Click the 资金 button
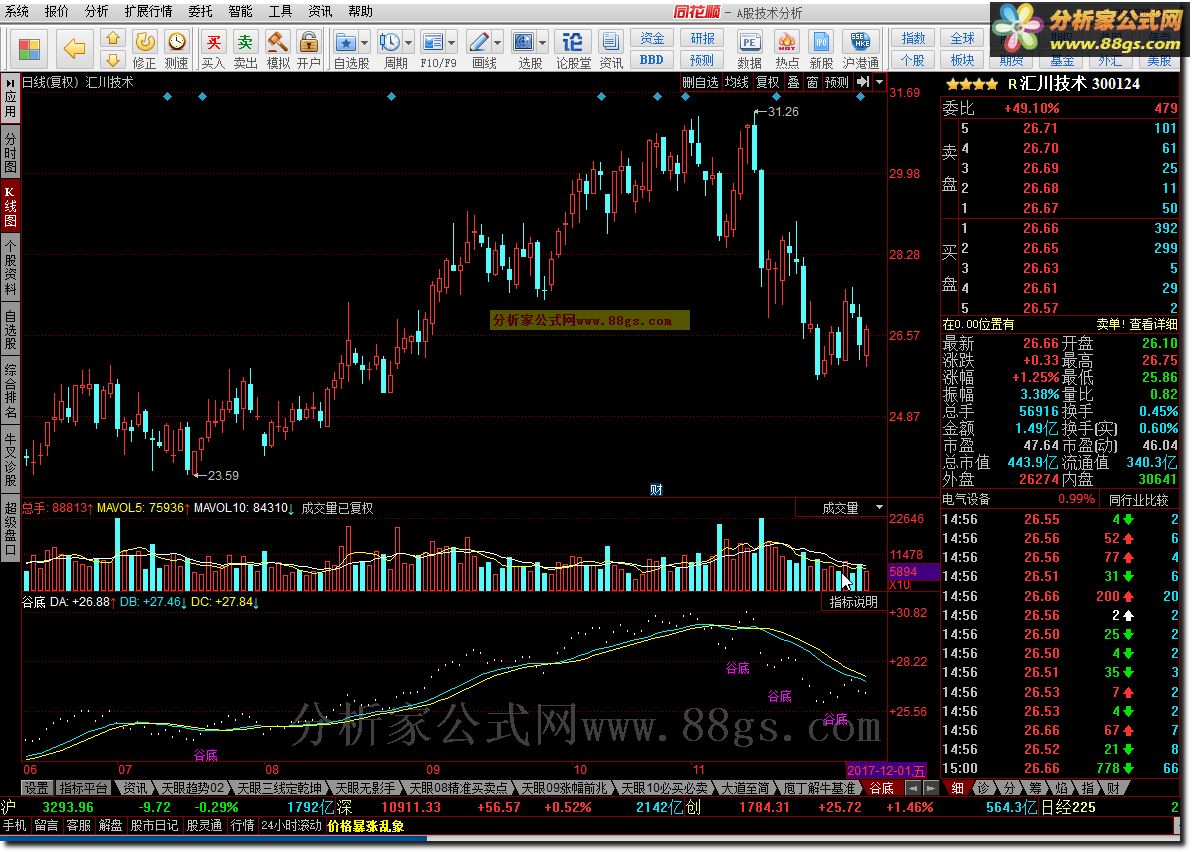 (x=651, y=38)
